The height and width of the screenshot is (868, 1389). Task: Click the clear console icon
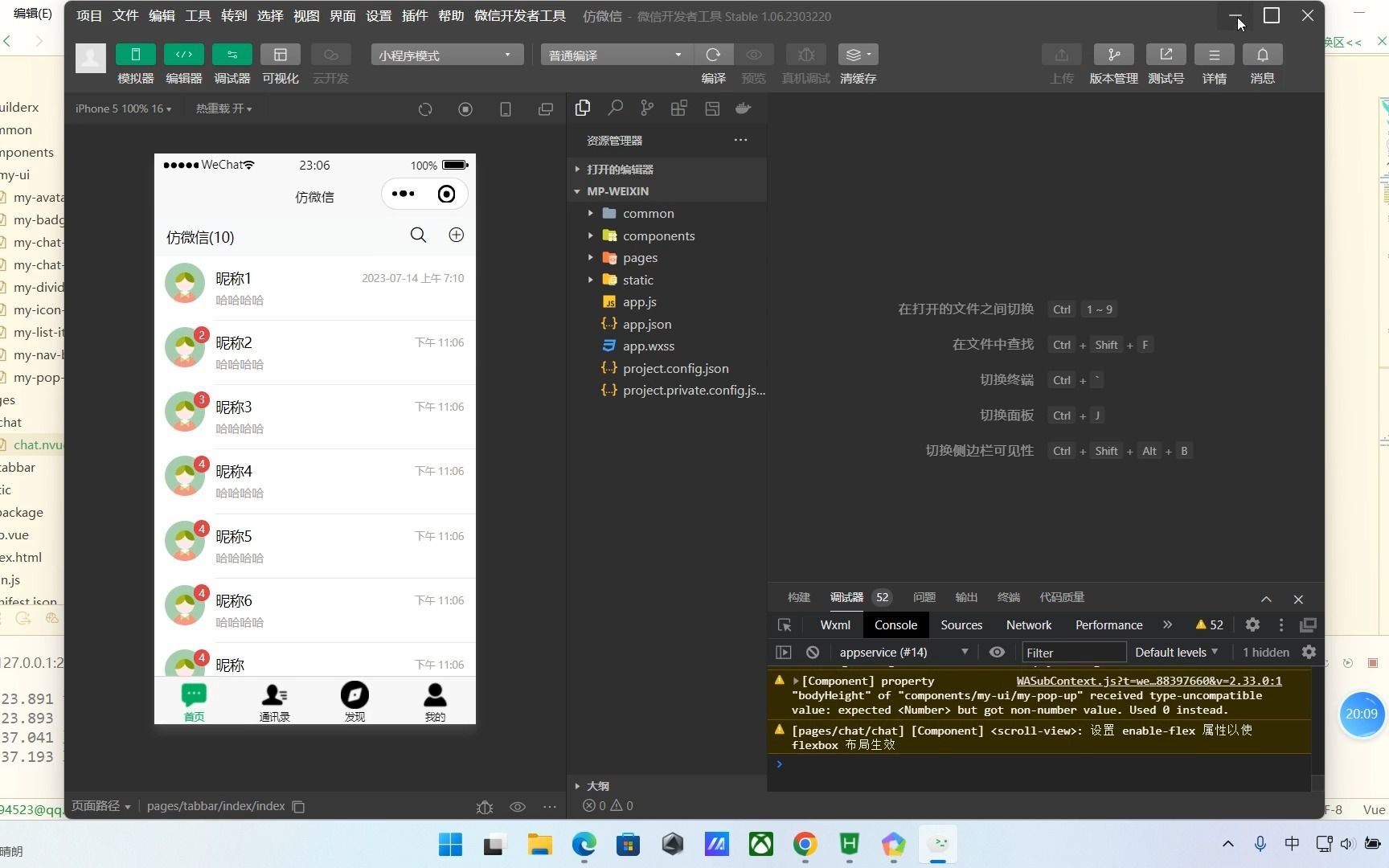(813, 653)
